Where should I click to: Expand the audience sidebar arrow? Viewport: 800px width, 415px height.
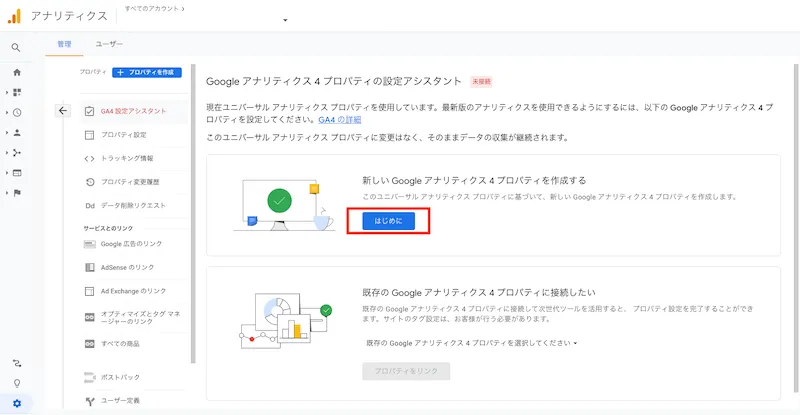point(7,133)
